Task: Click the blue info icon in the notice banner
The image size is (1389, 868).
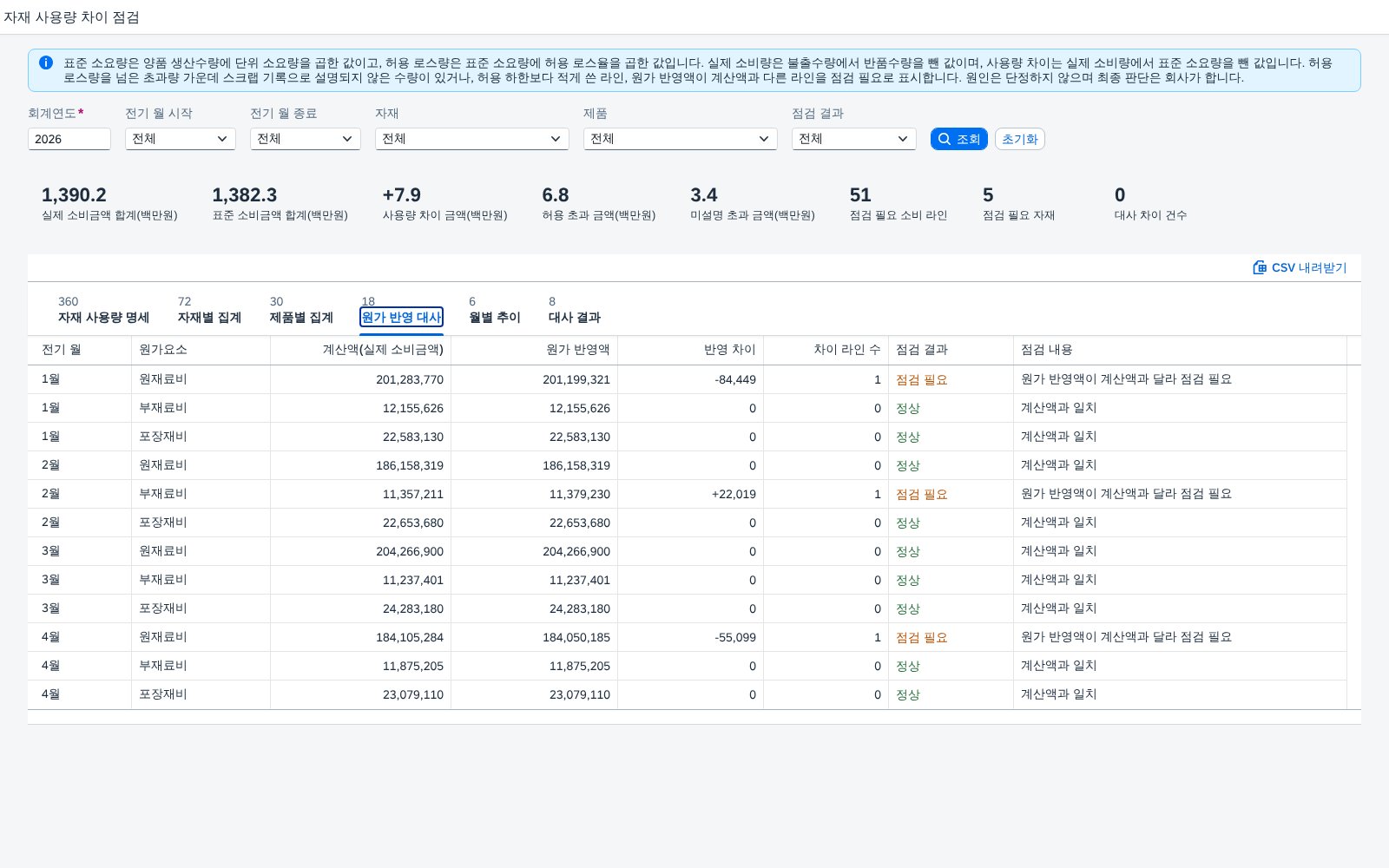Action: point(46,62)
